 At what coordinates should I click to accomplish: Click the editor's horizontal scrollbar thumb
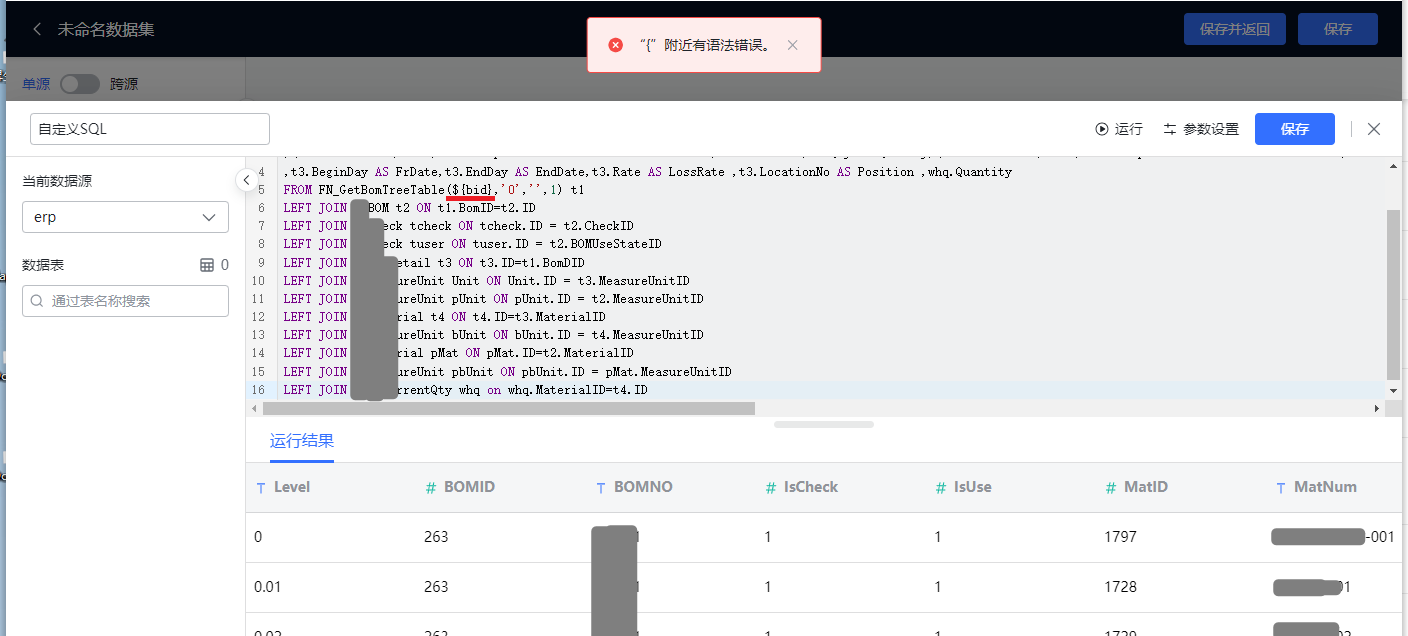[x=508, y=408]
